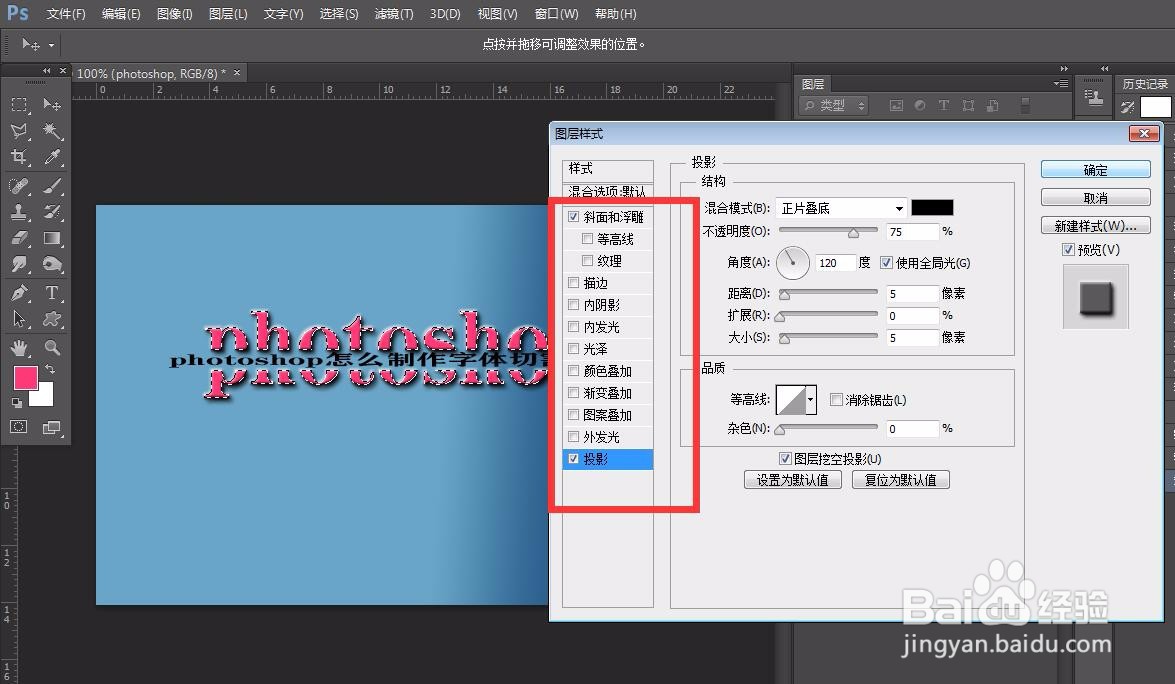Select the Eraser tool
Viewport: 1175px width, 684px height.
point(19,238)
